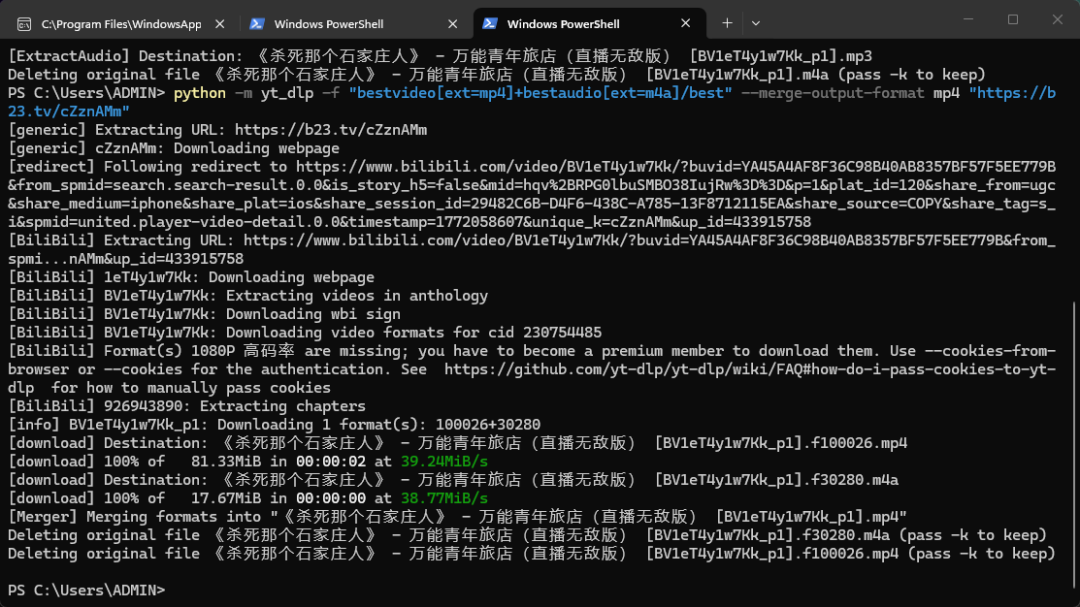Switch to the middle Windows PowerShell tab
Screen dimensions: 1080x607
[x=340, y=22]
